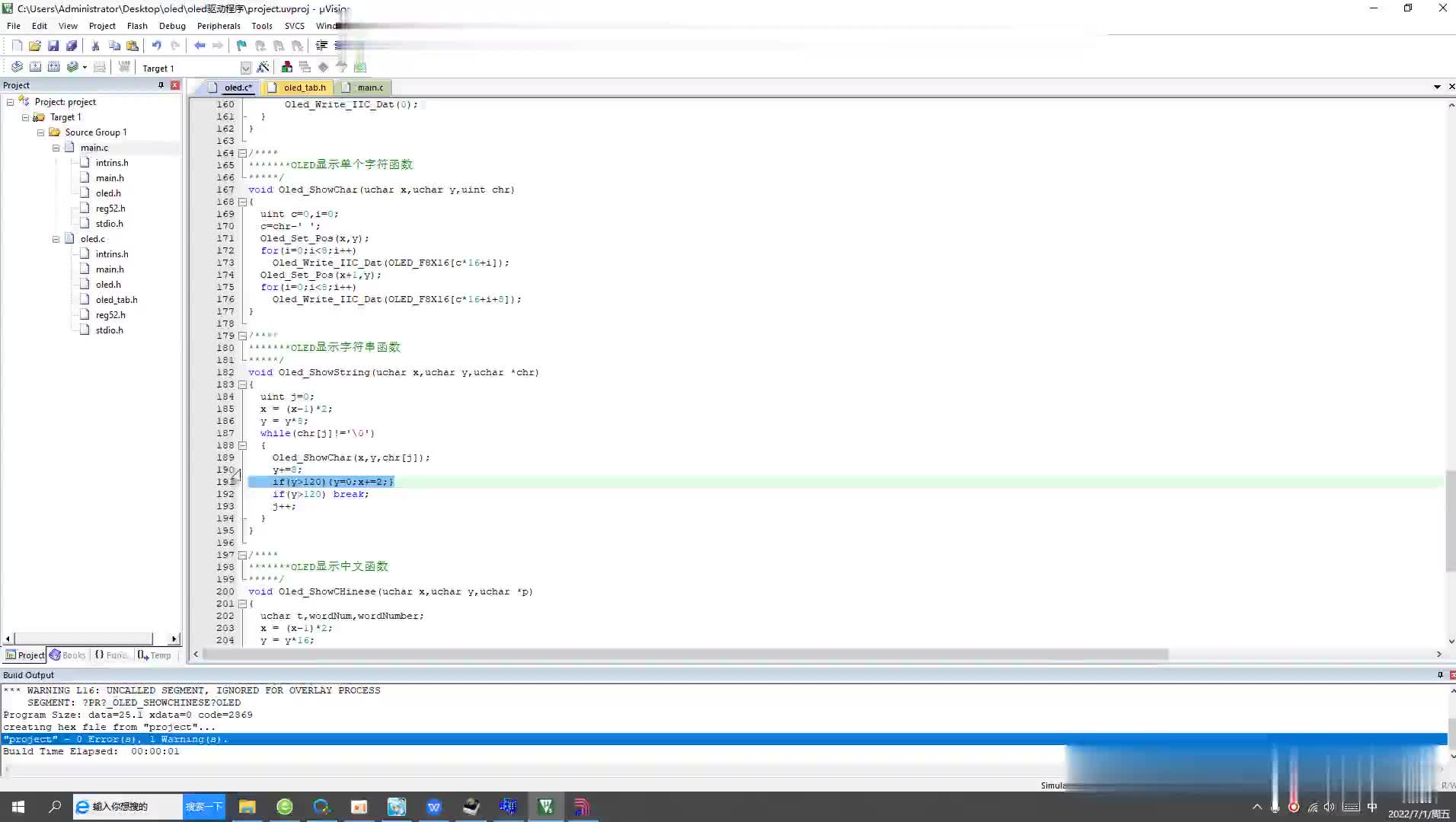Switch to the Books panel tab

tap(68, 655)
